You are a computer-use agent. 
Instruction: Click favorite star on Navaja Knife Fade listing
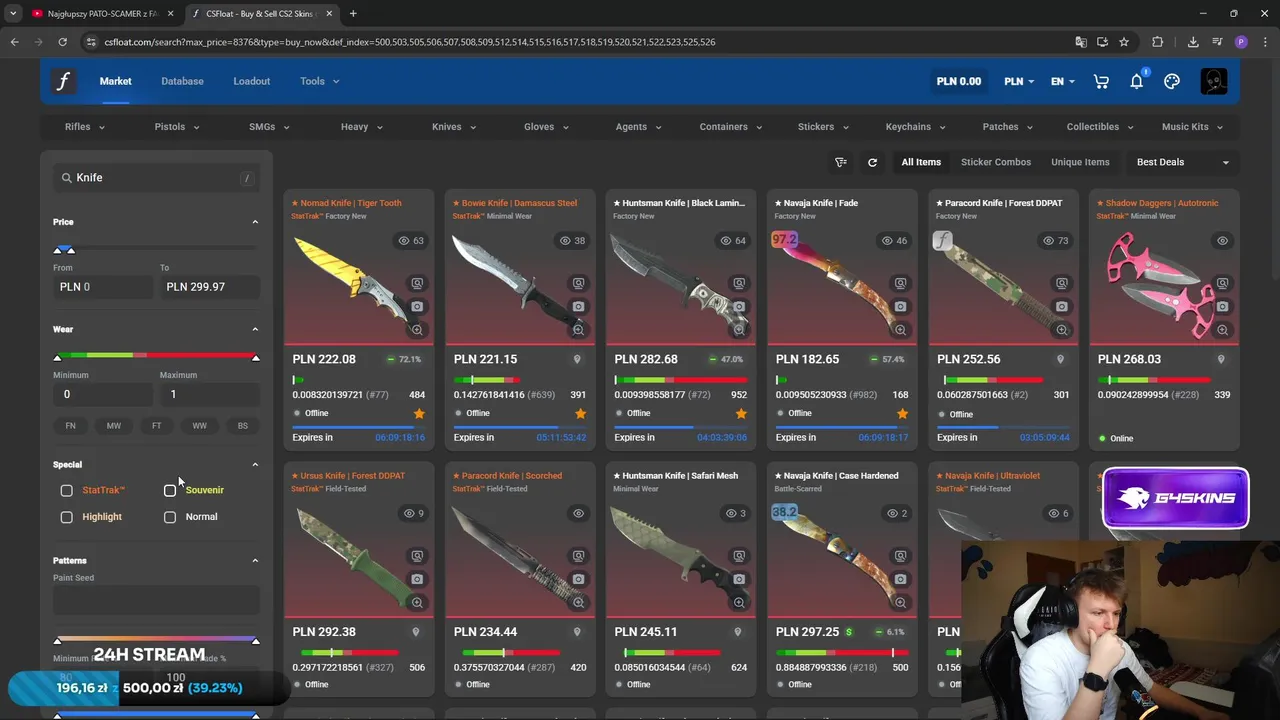pos(902,413)
